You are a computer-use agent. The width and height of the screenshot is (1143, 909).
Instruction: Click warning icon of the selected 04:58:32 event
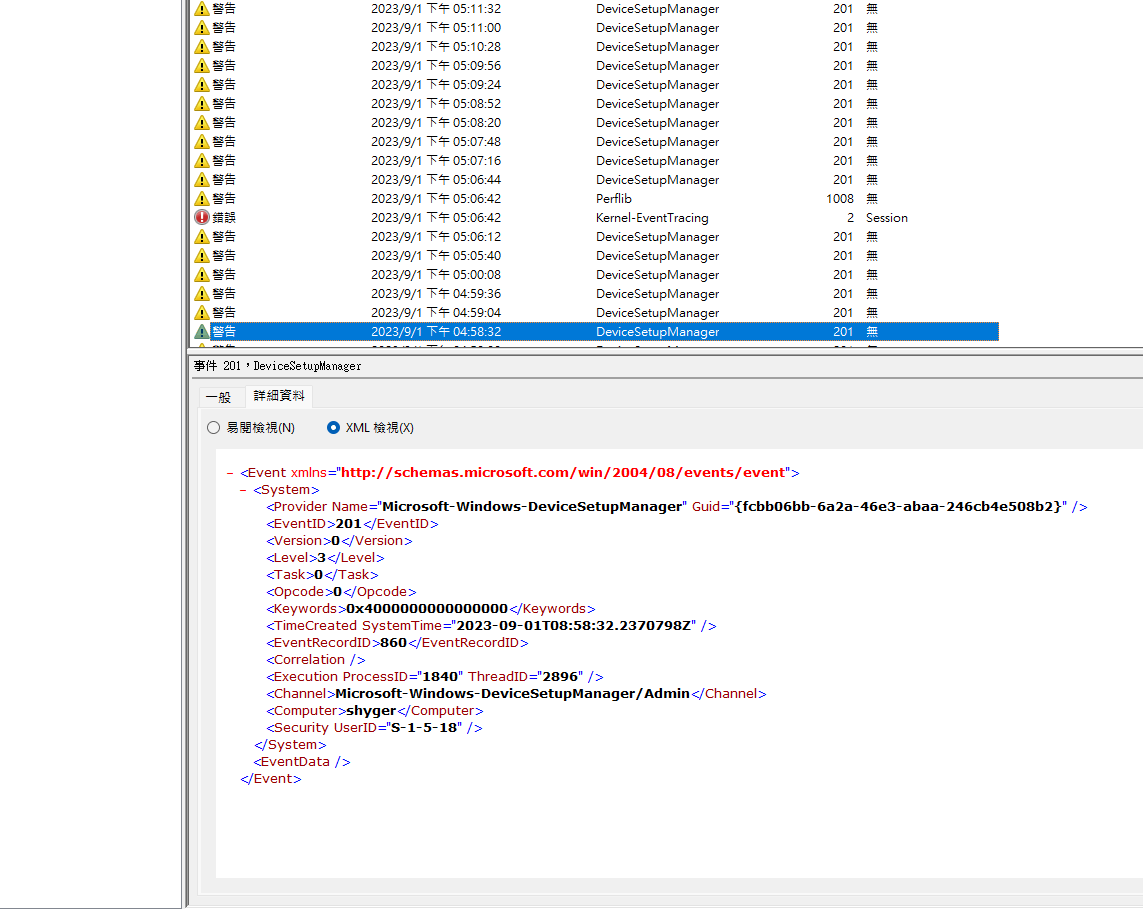[x=202, y=331]
